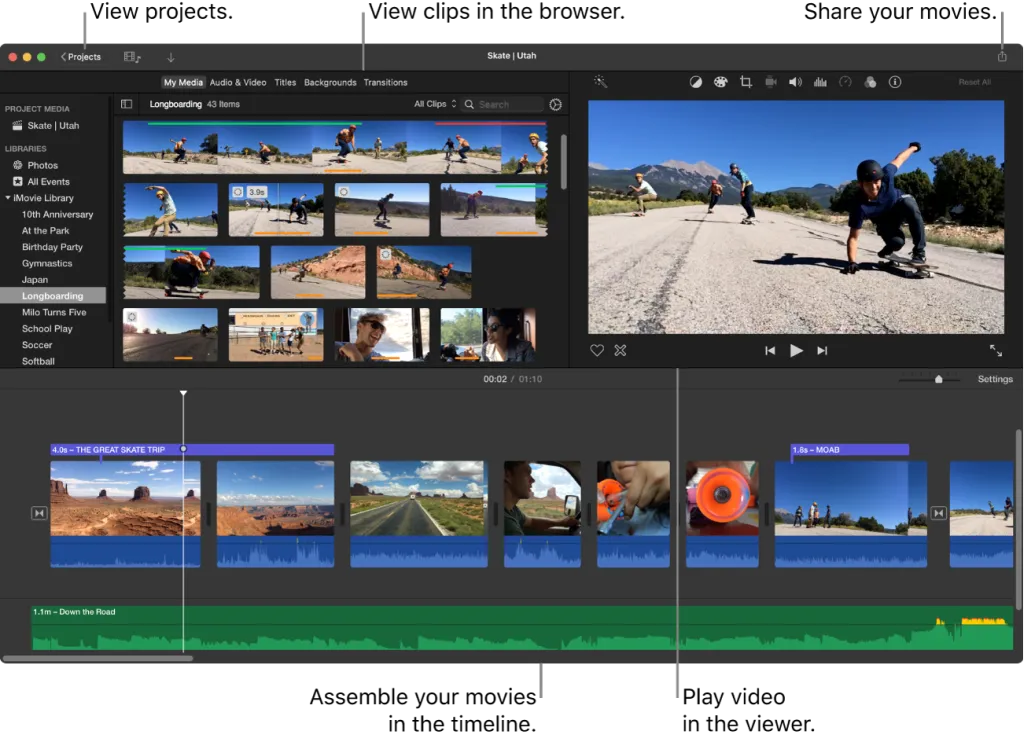Select the Japan event

tap(35, 280)
